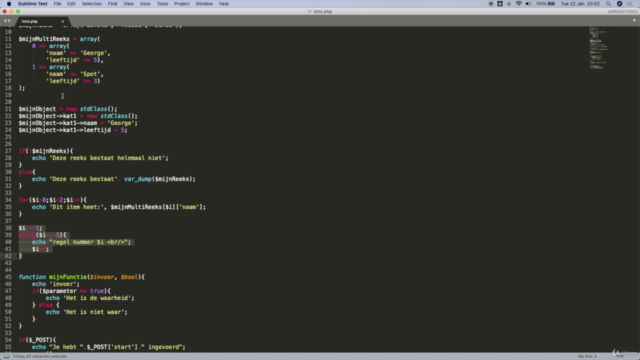Click 'Het is de waarheid' string
This screenshot has width=640, height=360.
pos(97,298)
